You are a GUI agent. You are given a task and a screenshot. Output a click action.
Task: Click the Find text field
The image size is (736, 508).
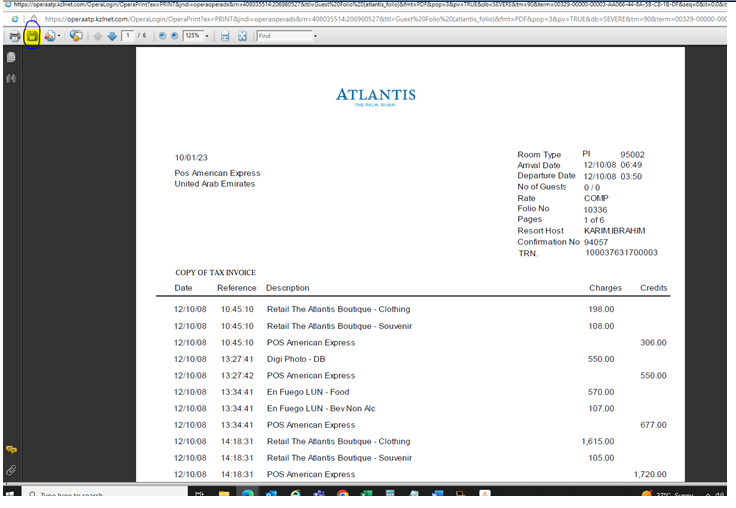[284, 36]
